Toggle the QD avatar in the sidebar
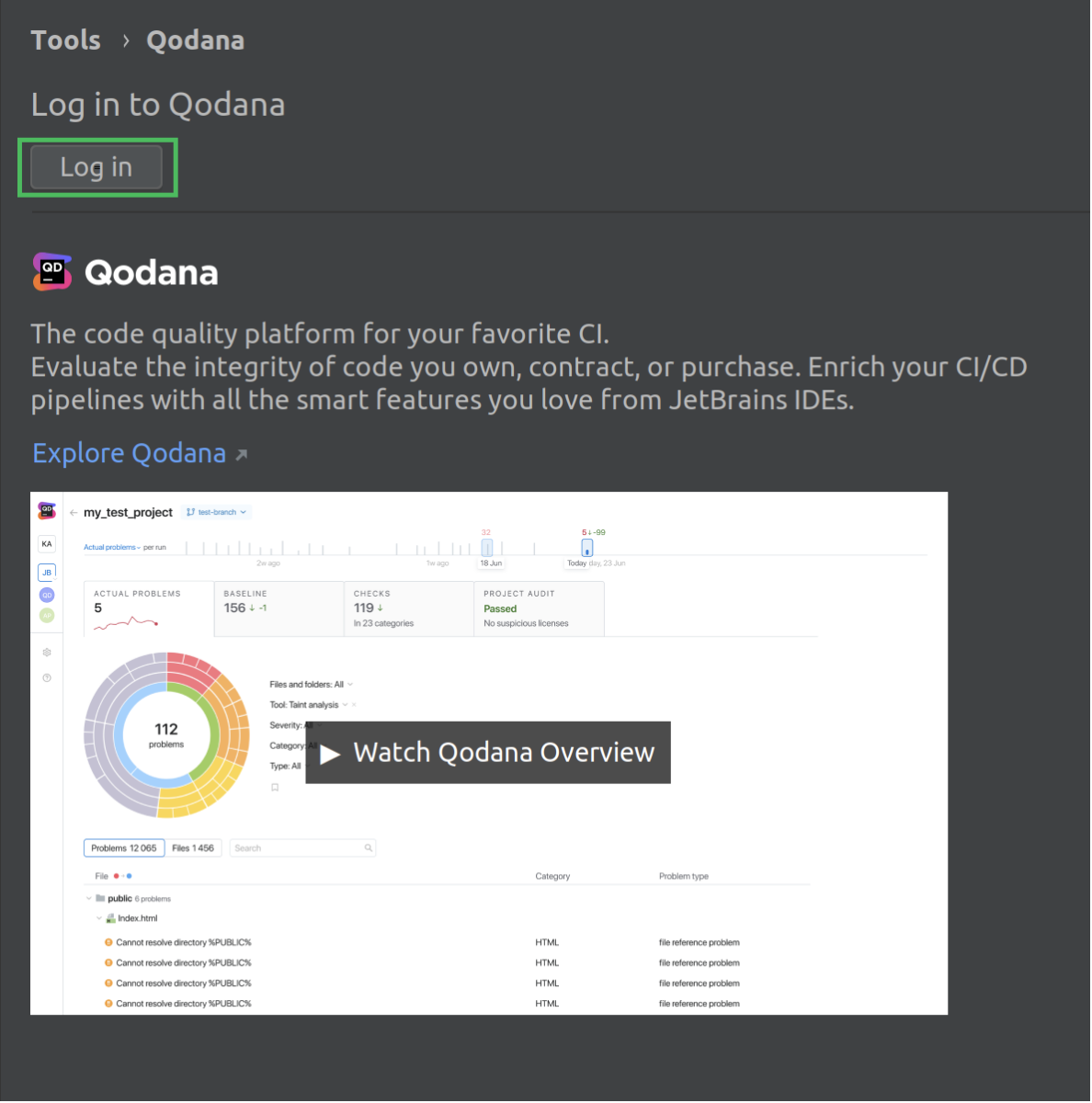The image size is (1092, 1103). 46,594
